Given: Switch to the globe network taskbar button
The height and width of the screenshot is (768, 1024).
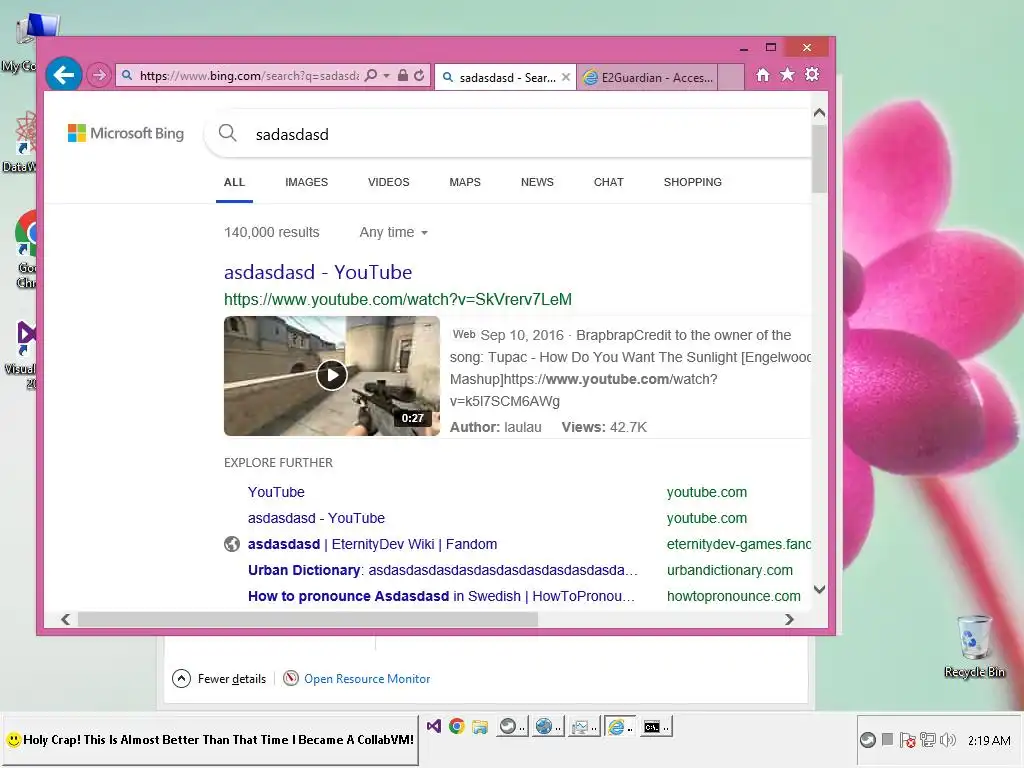Looking at the screenshot, I should pos(547,726).
